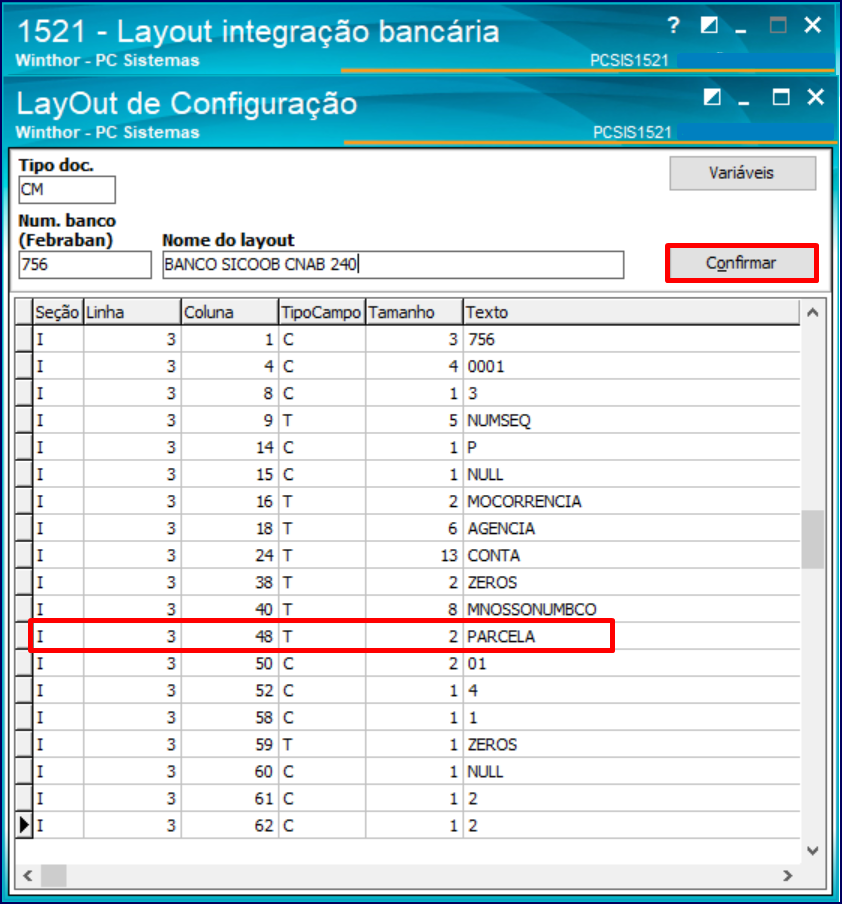
Task: Click the Coluna cell with value 9
Action: tap(230, 420)
